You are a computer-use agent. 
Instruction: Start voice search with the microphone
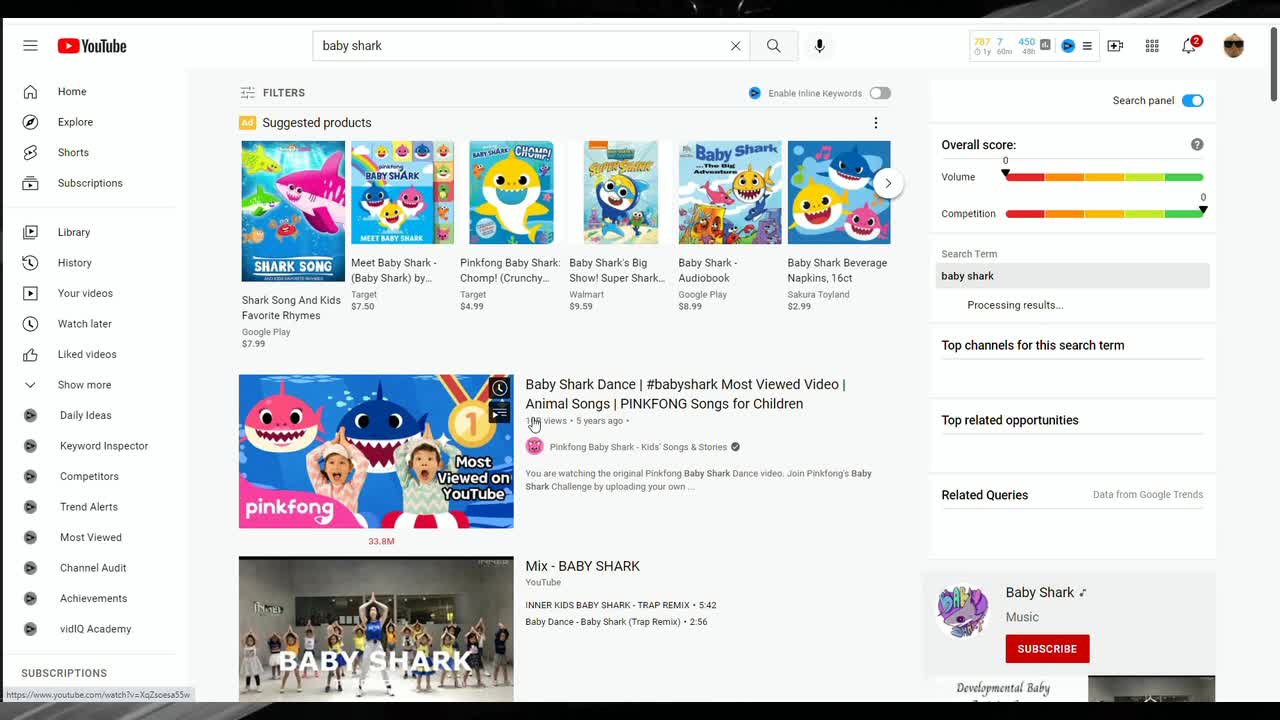pyautogui.click(x=819, y=46)
